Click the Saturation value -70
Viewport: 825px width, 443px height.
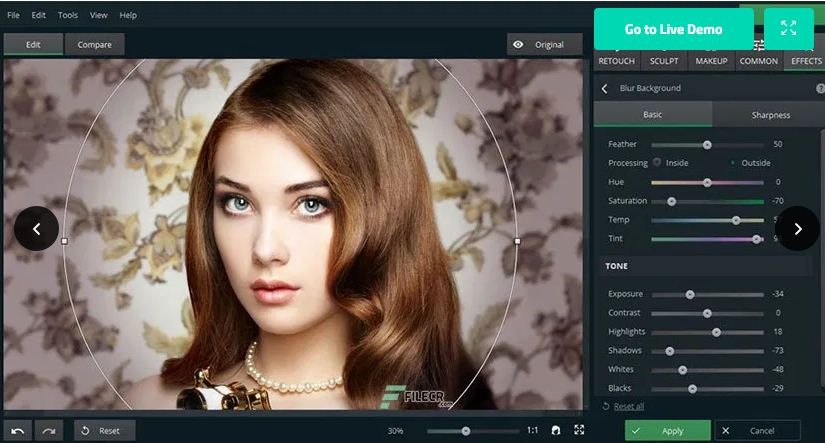(778, 201)
